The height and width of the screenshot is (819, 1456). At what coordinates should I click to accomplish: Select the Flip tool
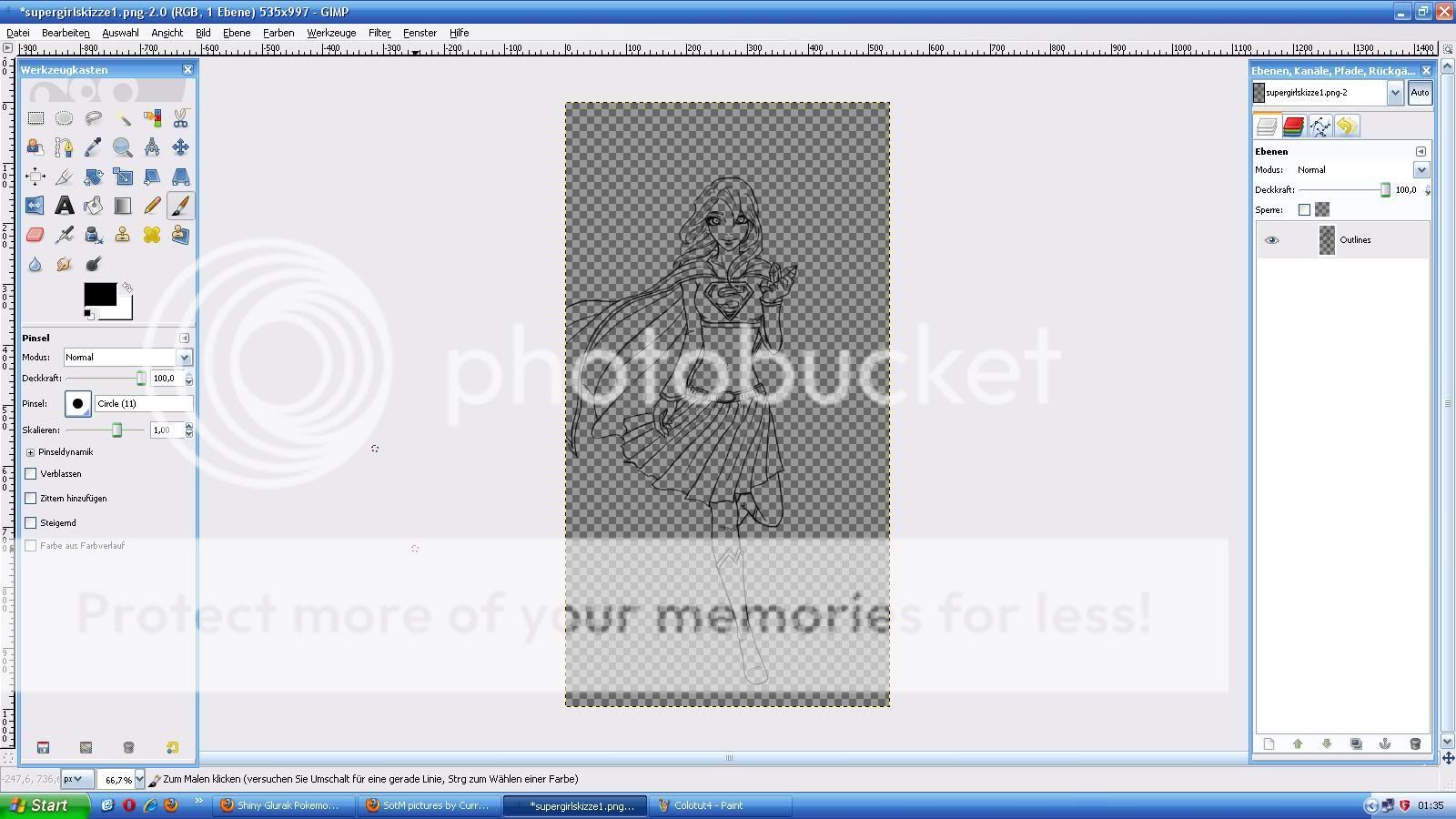coord(35,206)
